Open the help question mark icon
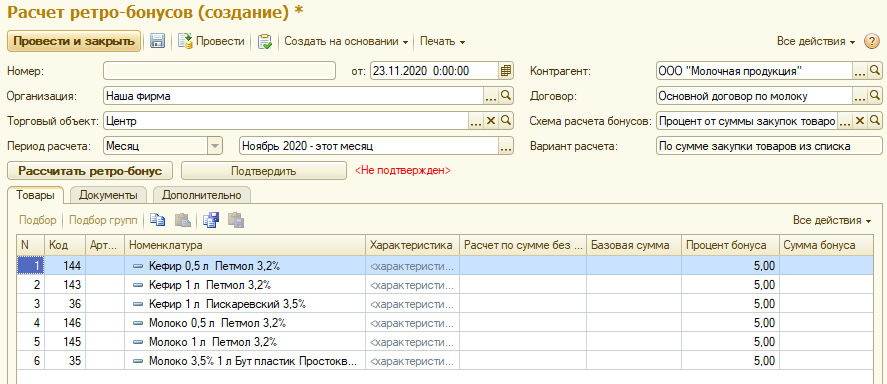Screen dimensions: 887x384 pos(871,41)
